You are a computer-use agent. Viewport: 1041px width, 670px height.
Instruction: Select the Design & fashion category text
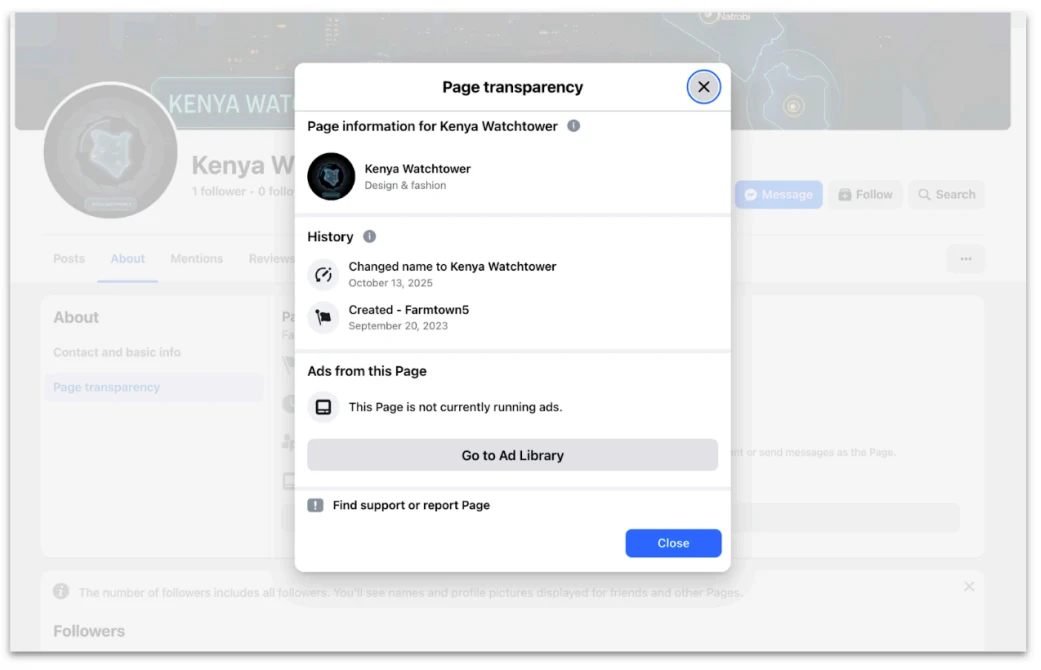tap(405, 185)
